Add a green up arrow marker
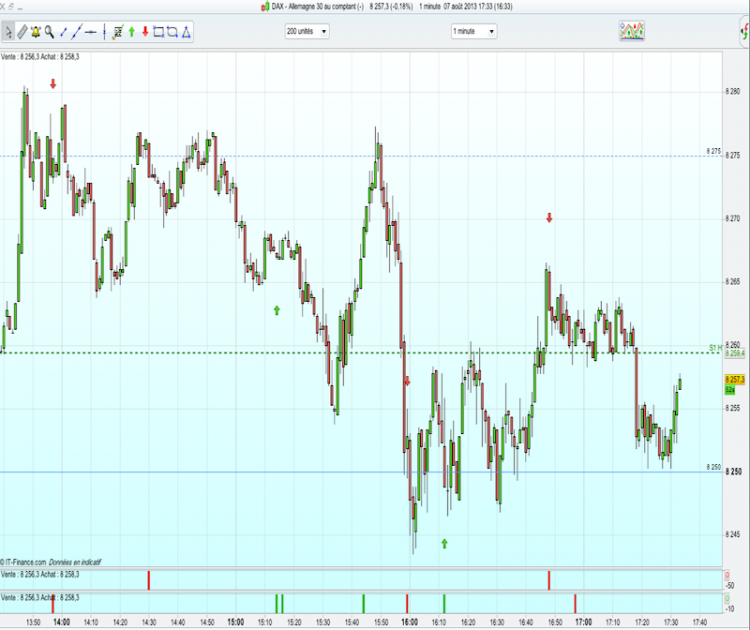 (132, 32)
